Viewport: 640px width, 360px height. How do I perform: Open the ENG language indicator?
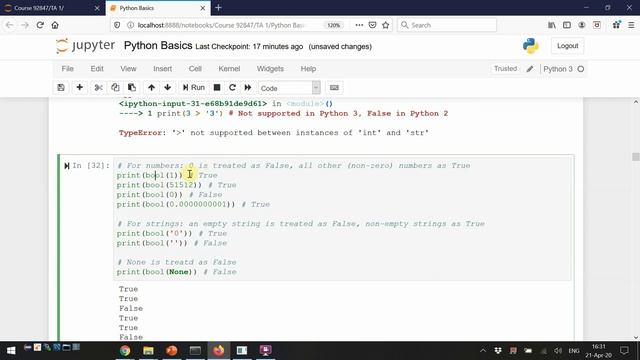click(x=574, y=351)
